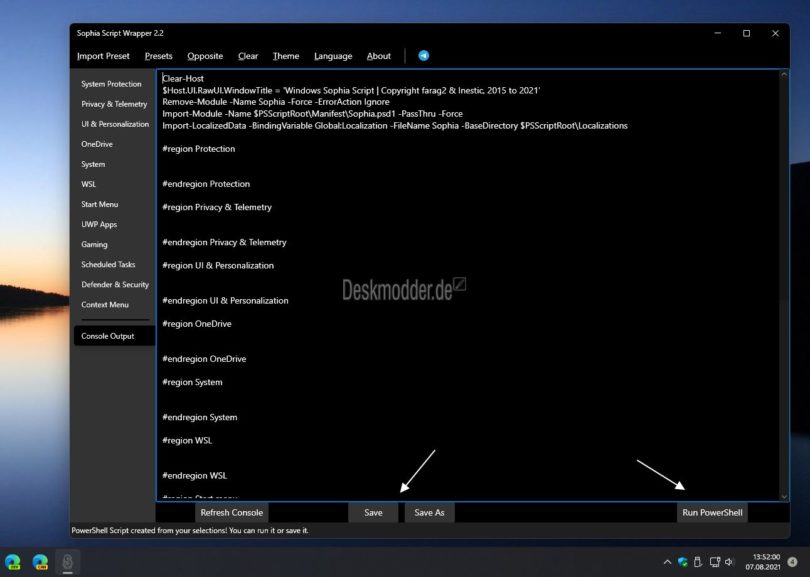810x577 pixels.
Task: Click the vertical scrollbar of the console output
Action: pyautogui.click(x=784, y=280)
